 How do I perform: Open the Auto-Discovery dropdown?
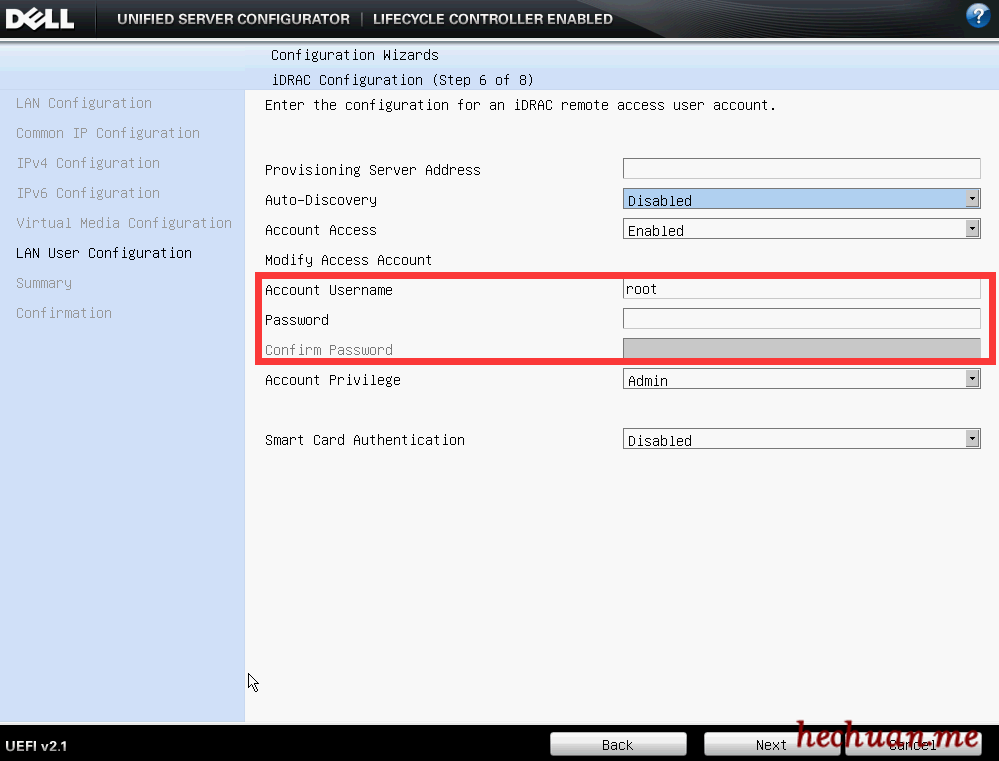pos(800,200)
